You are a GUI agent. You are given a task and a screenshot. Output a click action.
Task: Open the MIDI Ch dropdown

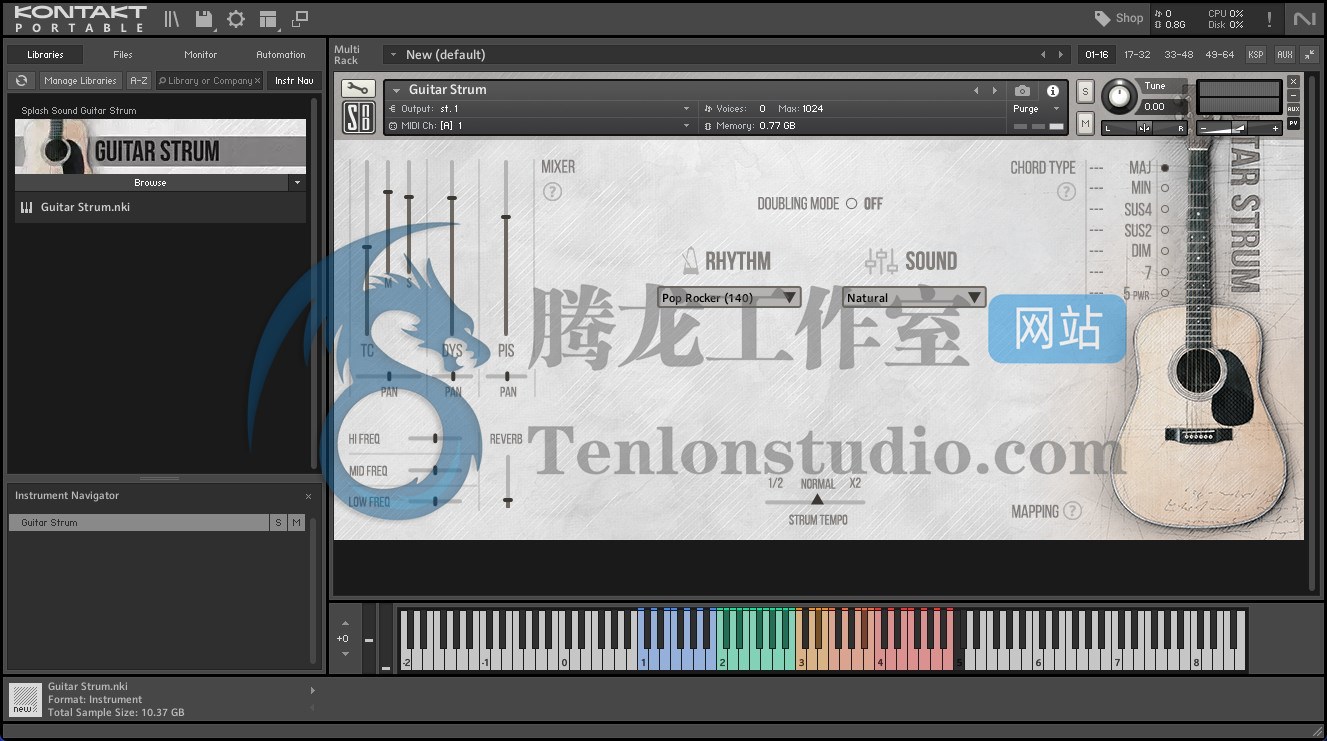(x=538, y=126)
